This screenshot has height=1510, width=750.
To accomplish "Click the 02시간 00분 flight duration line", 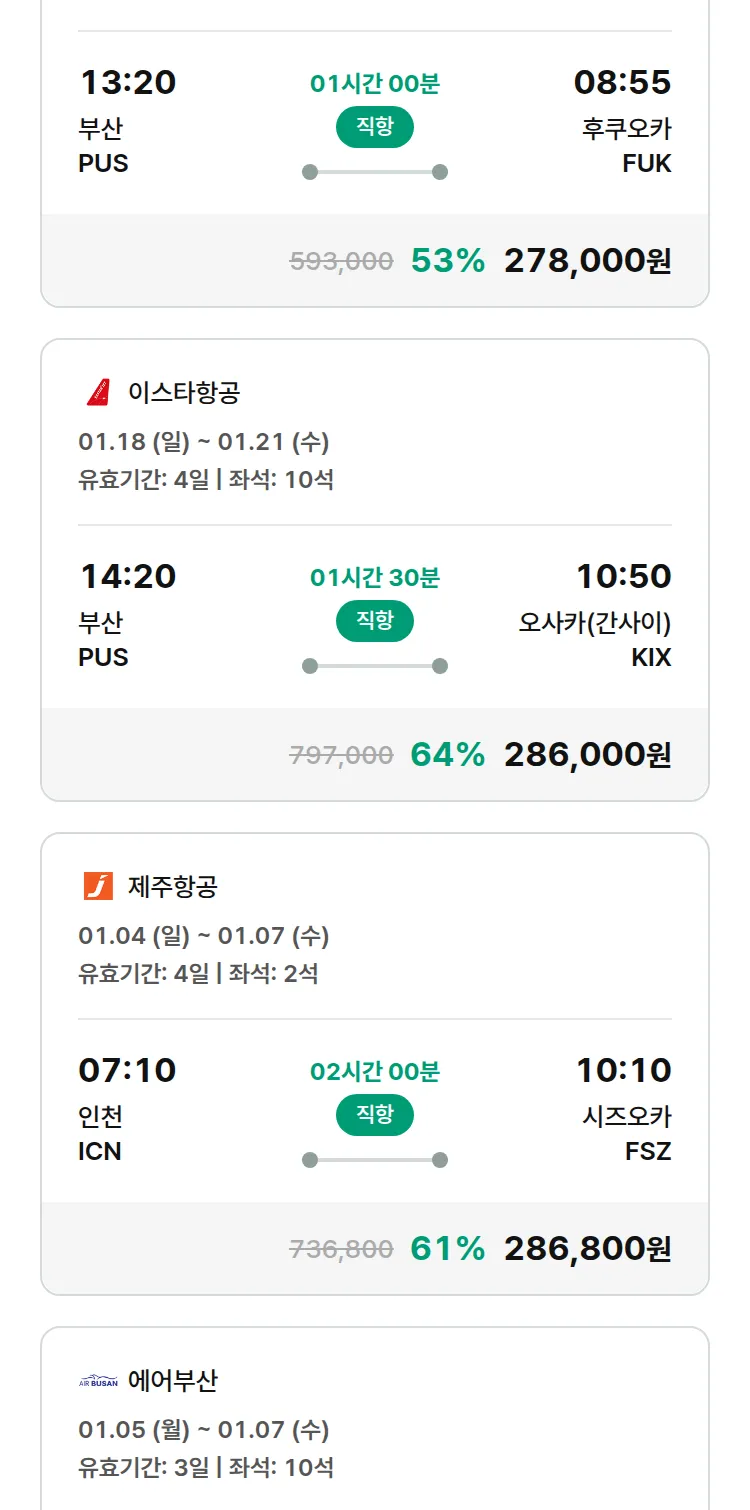I will (375, 1072).
